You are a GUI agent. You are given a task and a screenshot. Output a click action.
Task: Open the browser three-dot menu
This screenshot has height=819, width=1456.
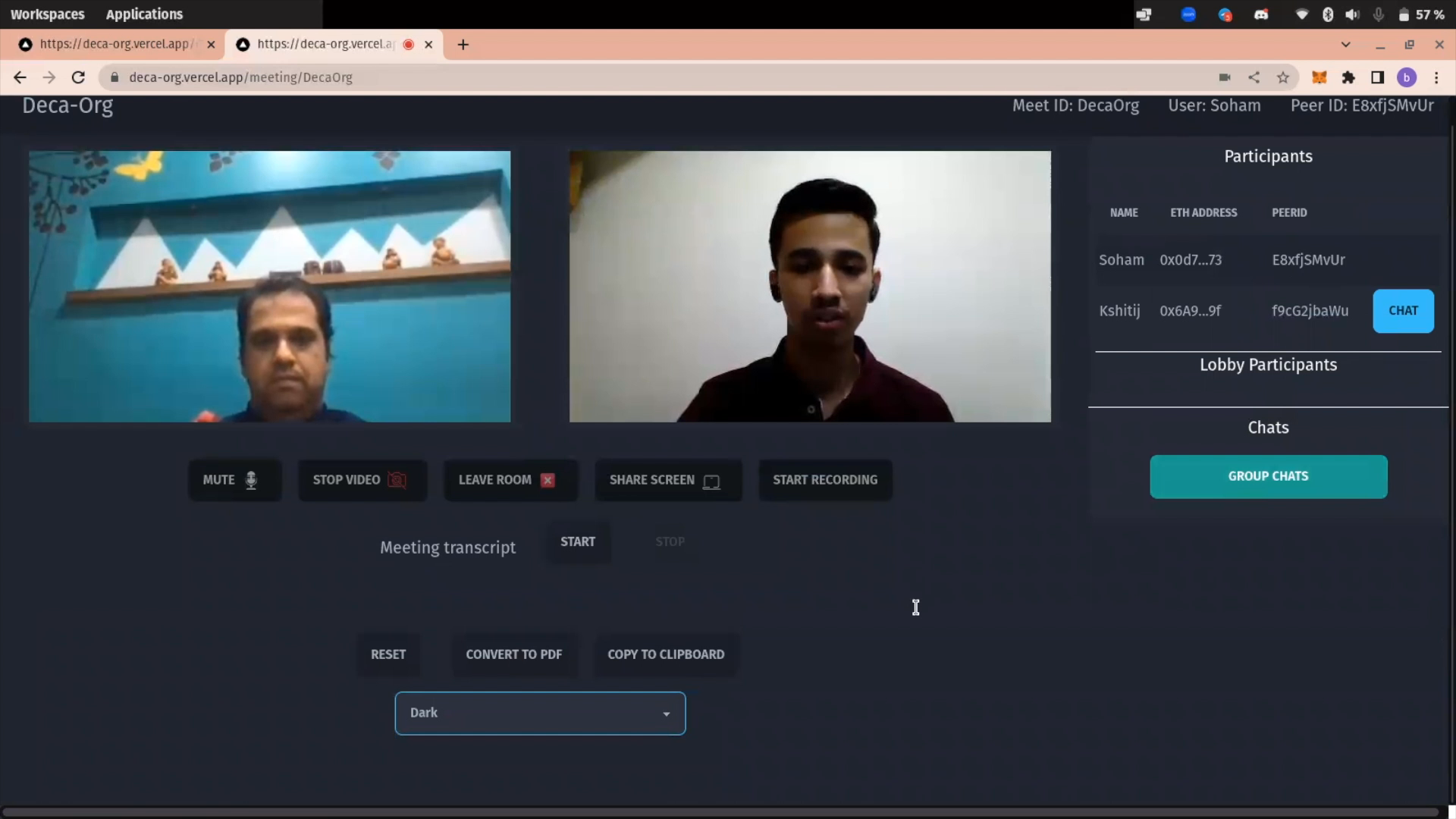point(1436,77)
